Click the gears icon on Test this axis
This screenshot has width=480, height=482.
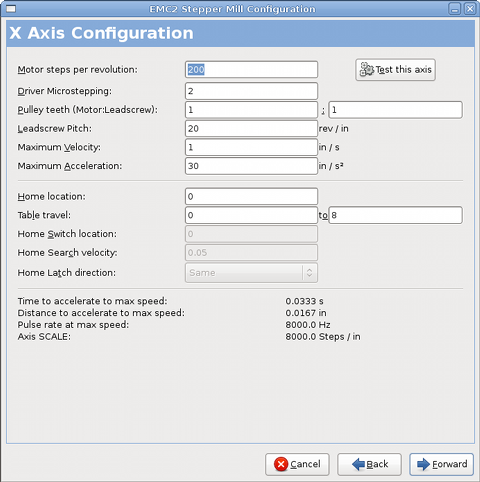point(367,69)
